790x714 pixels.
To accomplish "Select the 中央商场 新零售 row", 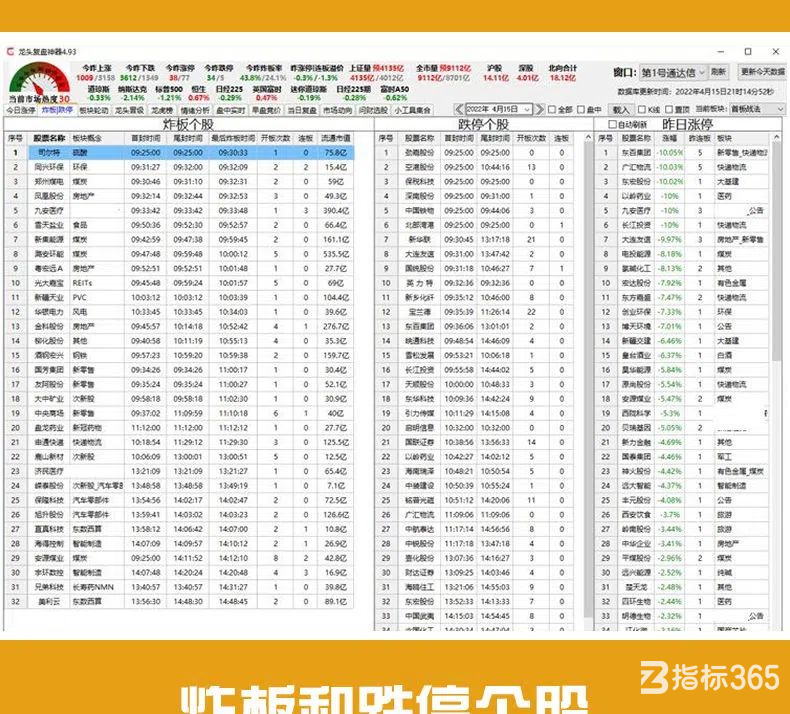I will tap(179, 414).
